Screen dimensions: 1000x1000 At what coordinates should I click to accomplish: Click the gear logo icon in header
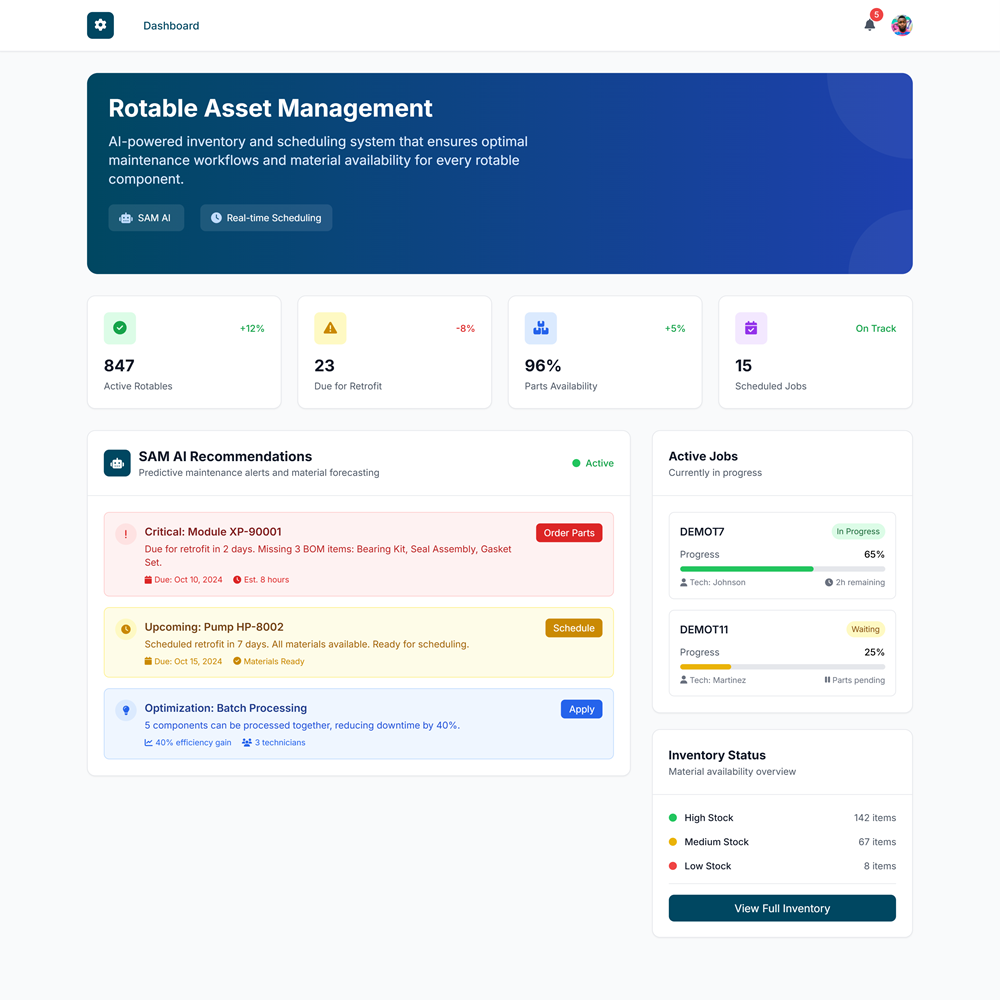click(100, 25)
